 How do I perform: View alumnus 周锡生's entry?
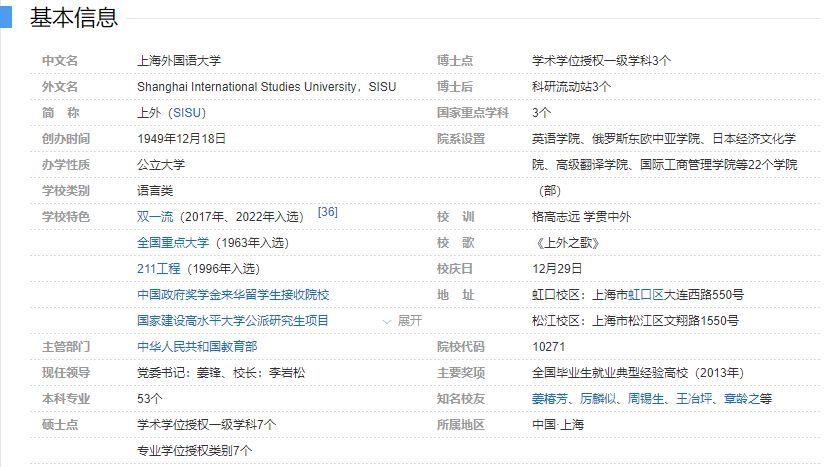pos(647,399)
